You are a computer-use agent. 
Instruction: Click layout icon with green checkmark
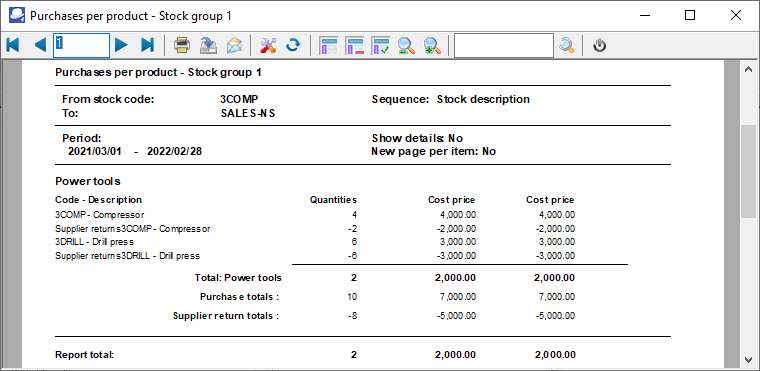coord(380,46)
